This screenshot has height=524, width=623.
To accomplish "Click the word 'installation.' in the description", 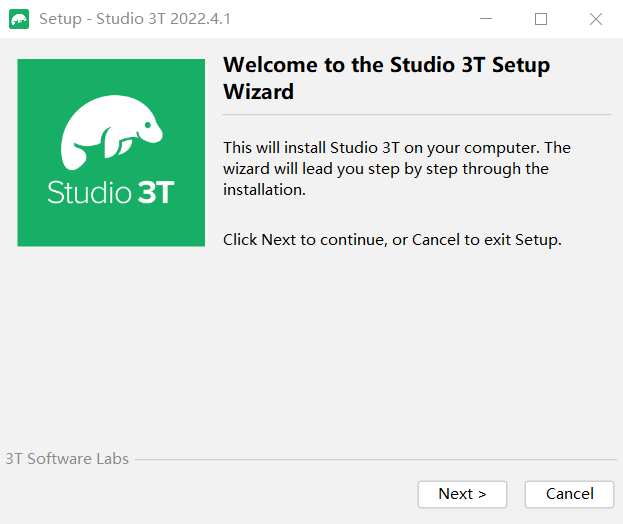I will click(x=264, y=190).
